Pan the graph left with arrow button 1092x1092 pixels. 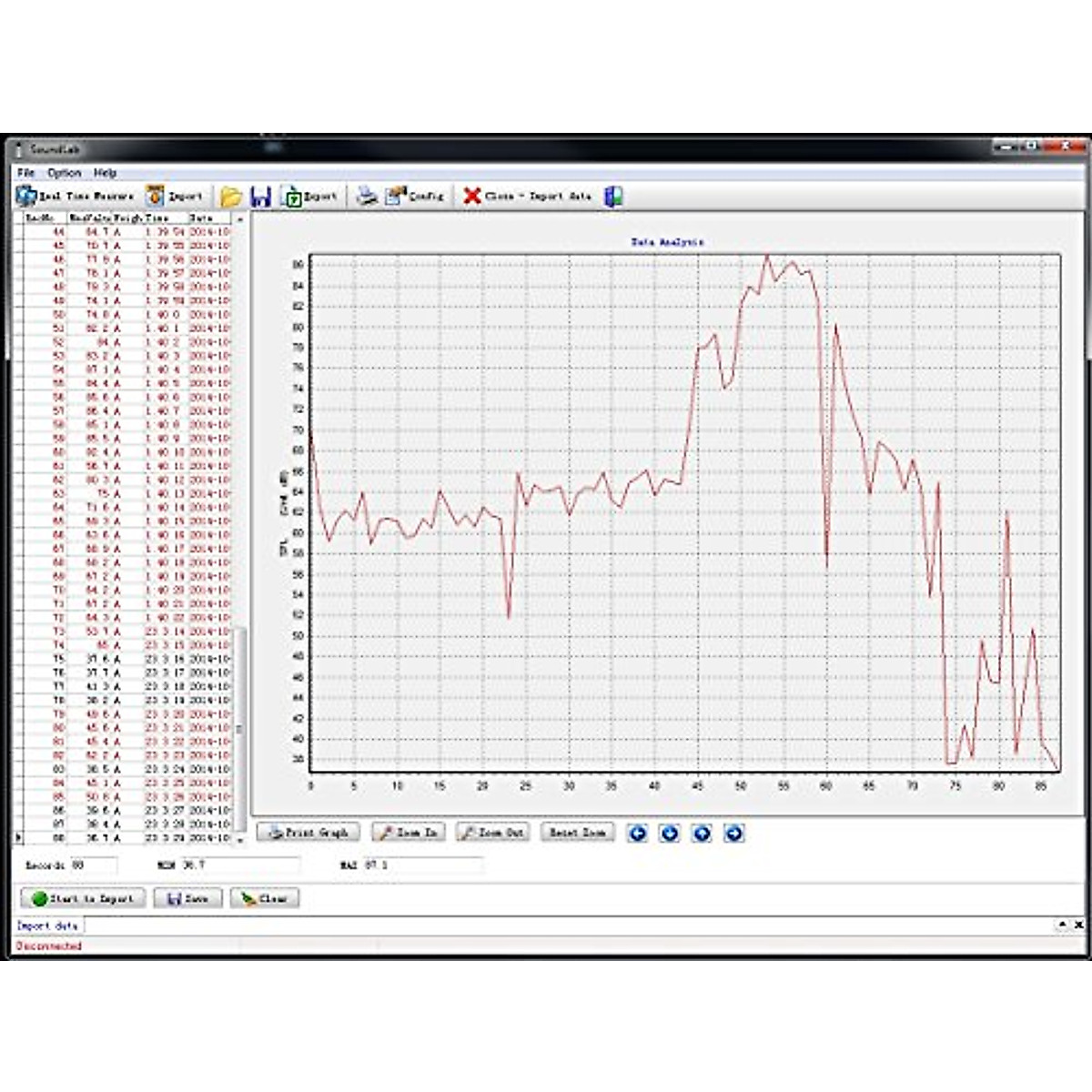637,834
